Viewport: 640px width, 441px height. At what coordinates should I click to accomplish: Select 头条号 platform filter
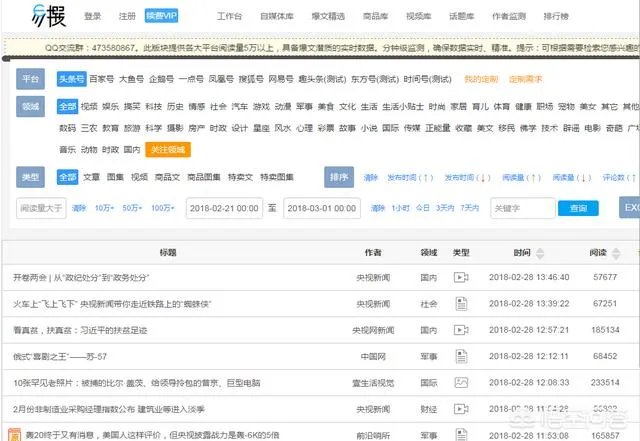pos(71,79)
